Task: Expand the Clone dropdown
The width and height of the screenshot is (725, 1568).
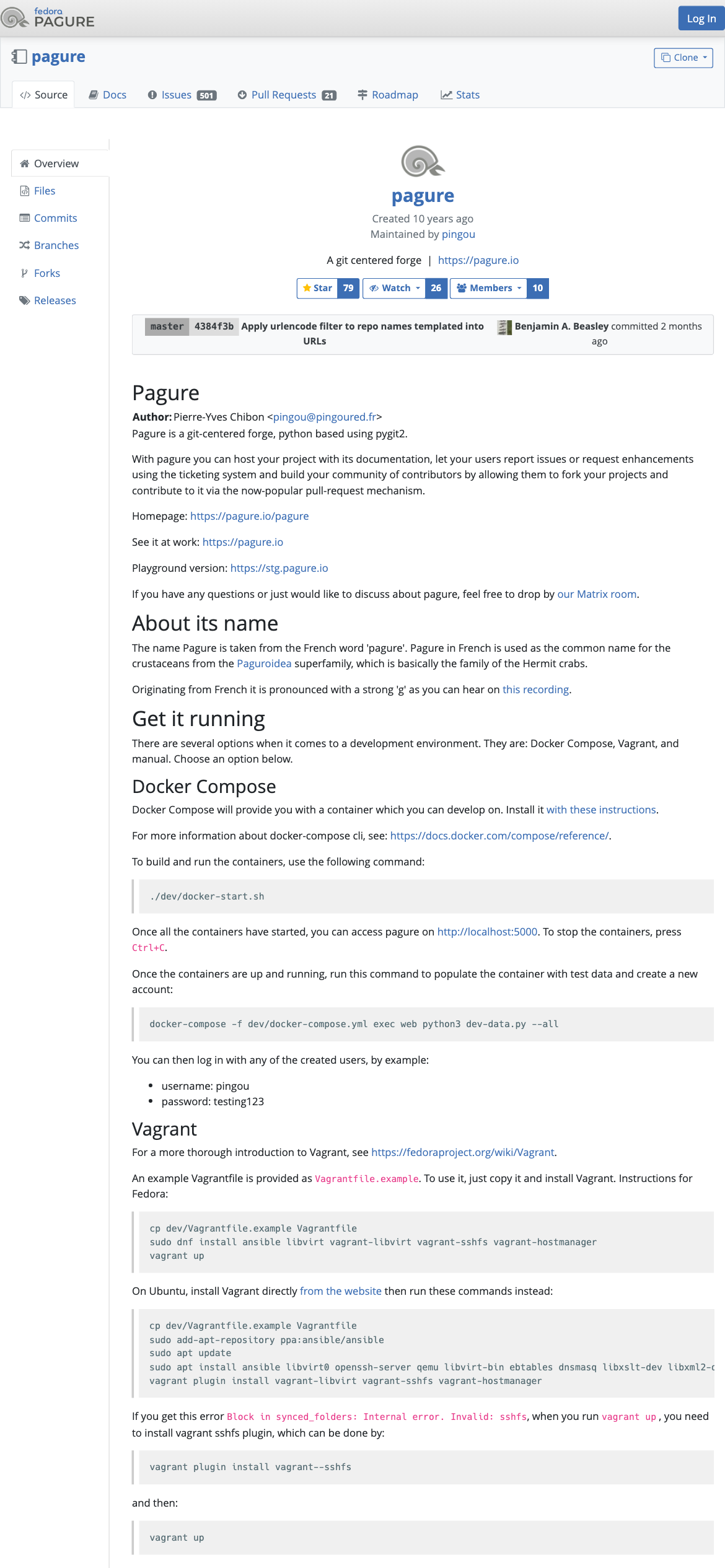Action: coord(683,58)
